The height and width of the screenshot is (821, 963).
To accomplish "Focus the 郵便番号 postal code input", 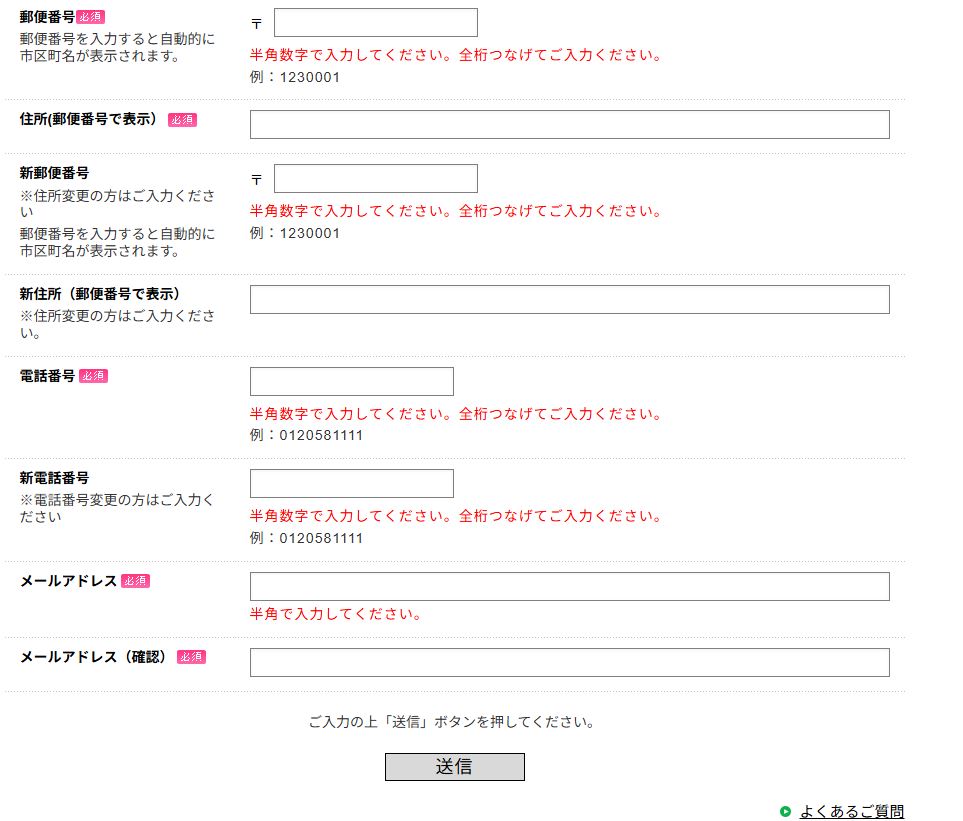I will (375, 23).
